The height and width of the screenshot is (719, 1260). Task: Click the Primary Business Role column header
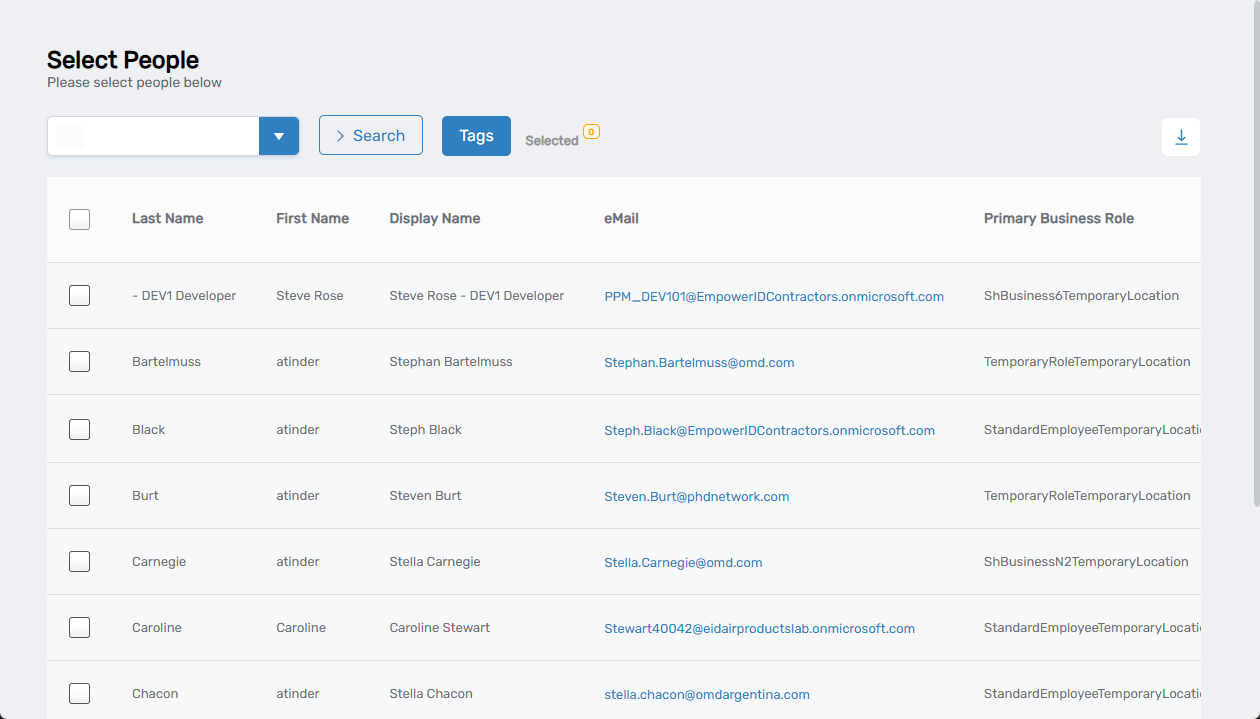[x=1059, y=218]
